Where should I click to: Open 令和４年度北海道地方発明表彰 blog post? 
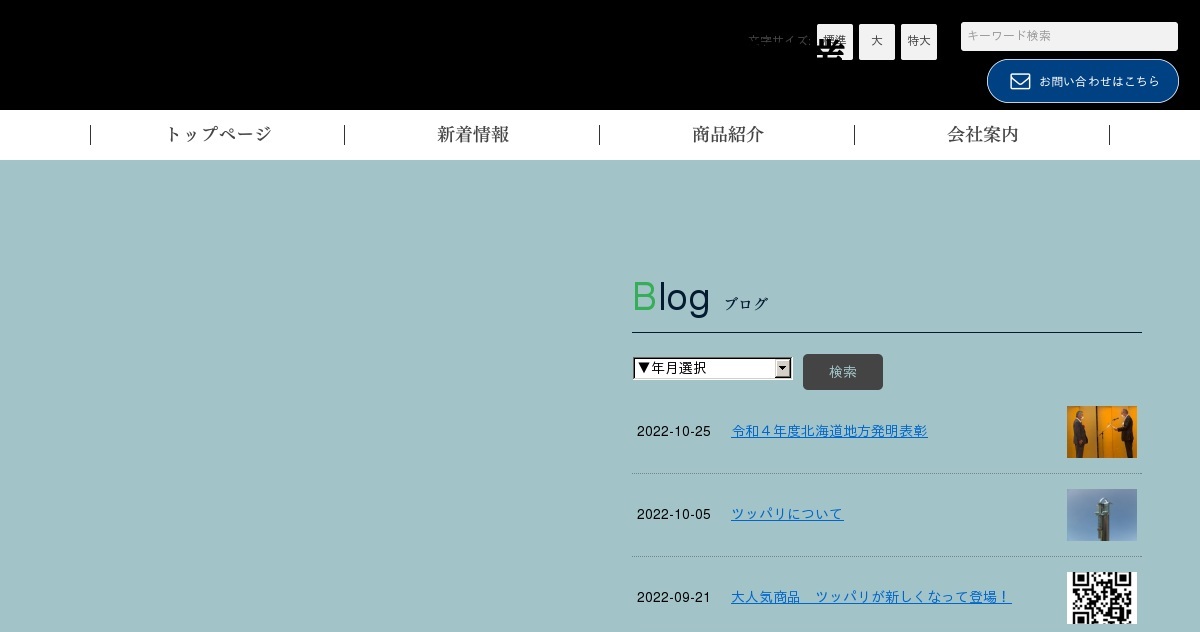tap(829, 431)
